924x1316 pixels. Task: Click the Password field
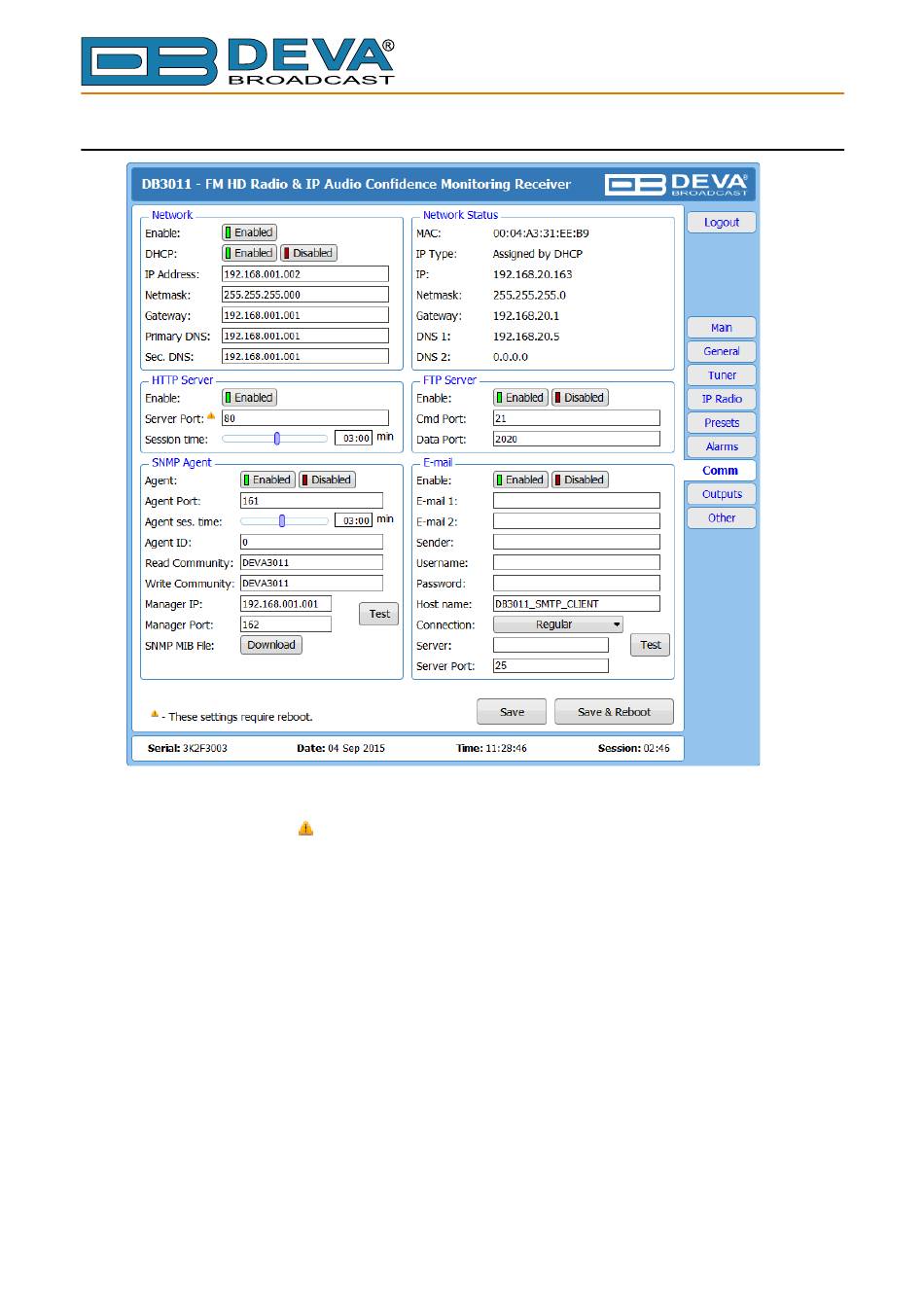tap(577, 584)
